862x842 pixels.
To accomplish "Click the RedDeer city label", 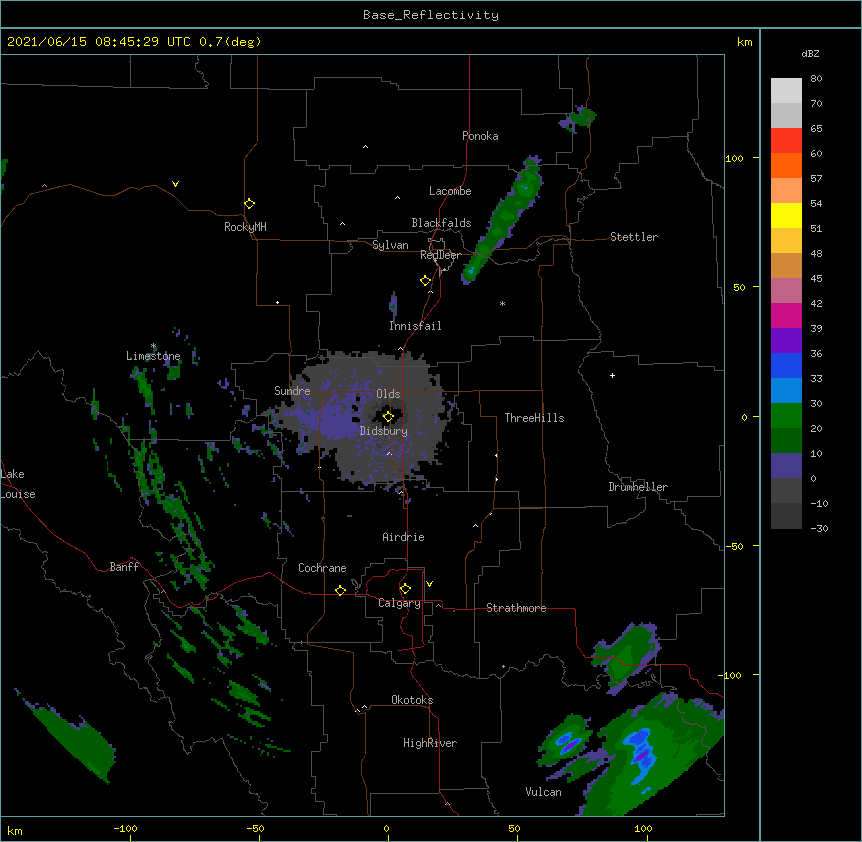I will pos(441,255).
